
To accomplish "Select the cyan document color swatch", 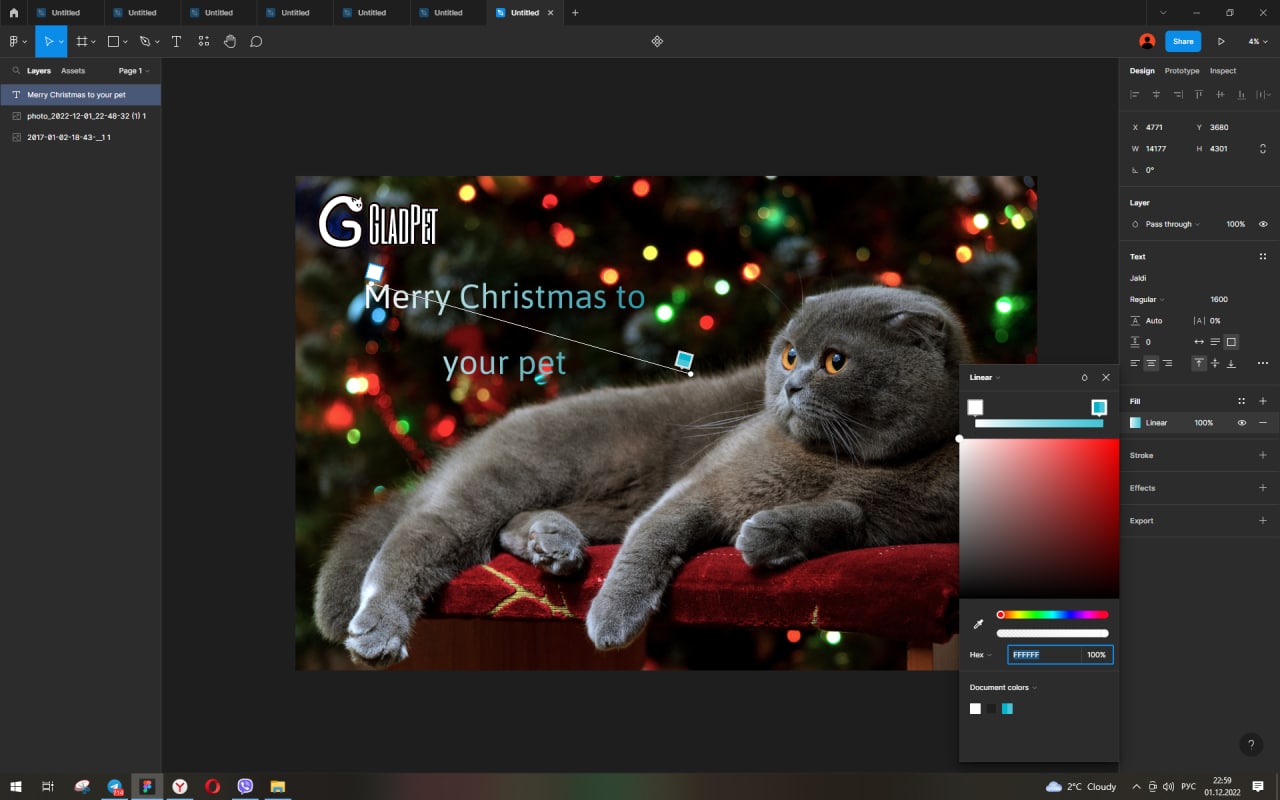I will 1007,709.
